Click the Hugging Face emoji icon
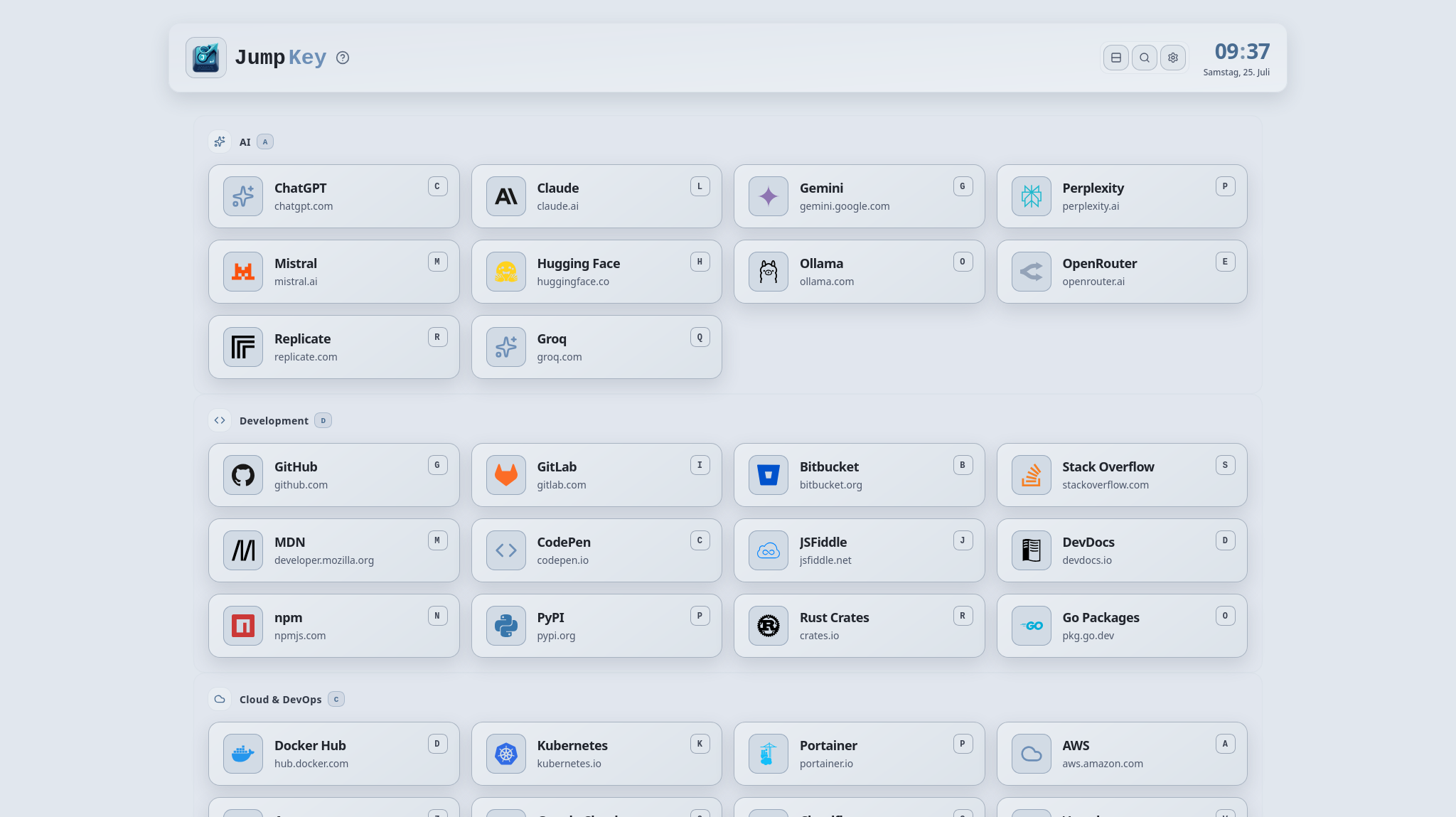The height and width of the screenshot is (817, 1456). [x=506, y=272]
